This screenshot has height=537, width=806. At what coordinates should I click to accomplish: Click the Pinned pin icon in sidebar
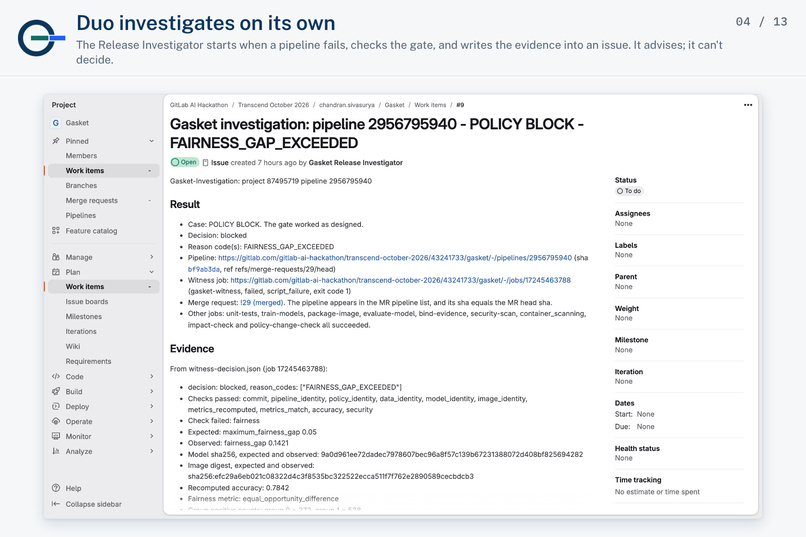[56, 141]
